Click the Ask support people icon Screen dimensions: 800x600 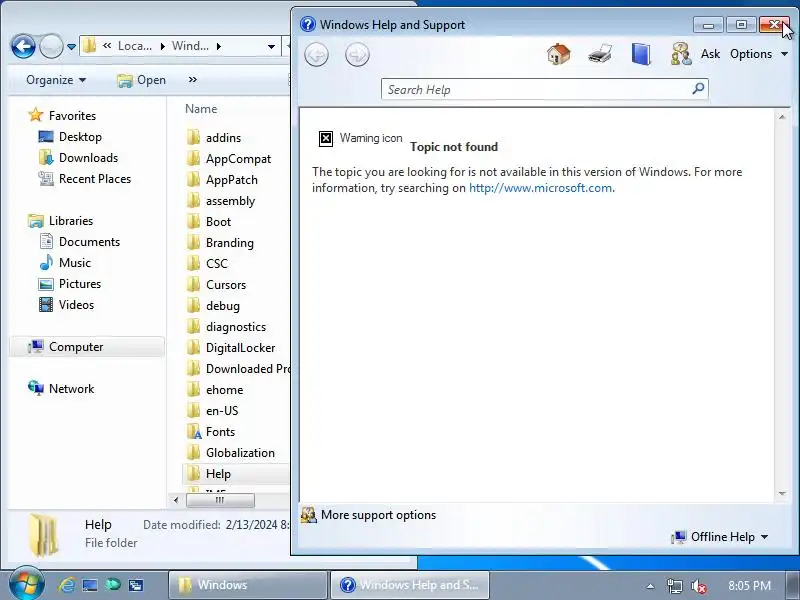(681, 54)
